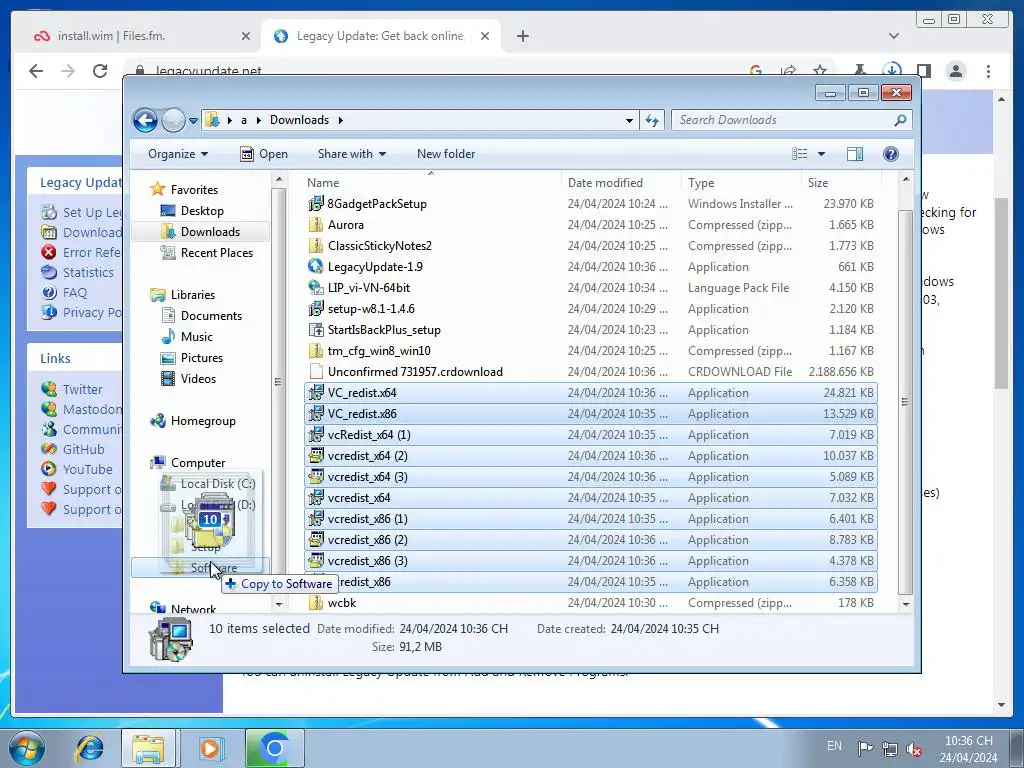Select ClassicStickyNotes2 zip icon

pos(316,246)
